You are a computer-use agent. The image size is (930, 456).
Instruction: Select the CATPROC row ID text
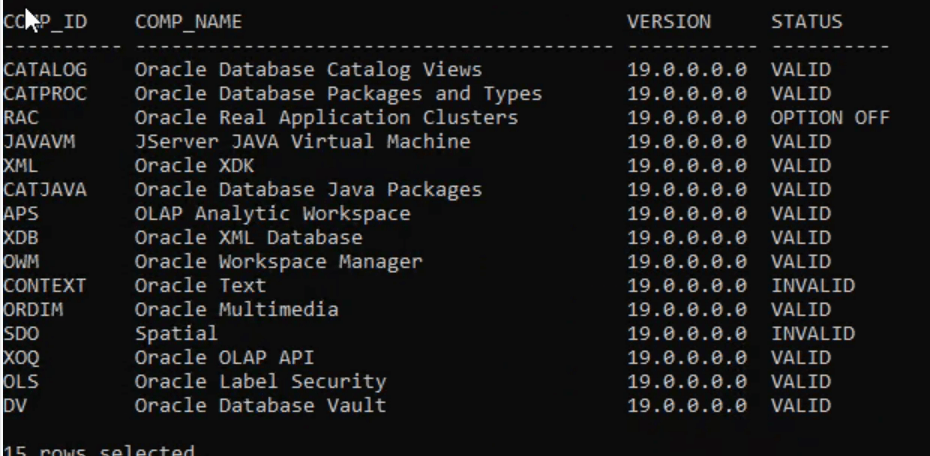point(45,94)
